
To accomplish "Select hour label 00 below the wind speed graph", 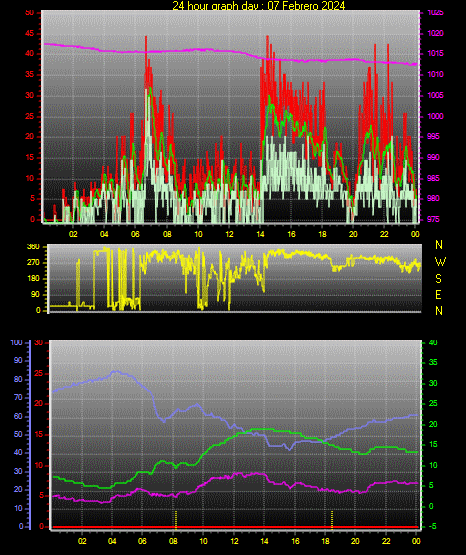I will click(415, 234).
